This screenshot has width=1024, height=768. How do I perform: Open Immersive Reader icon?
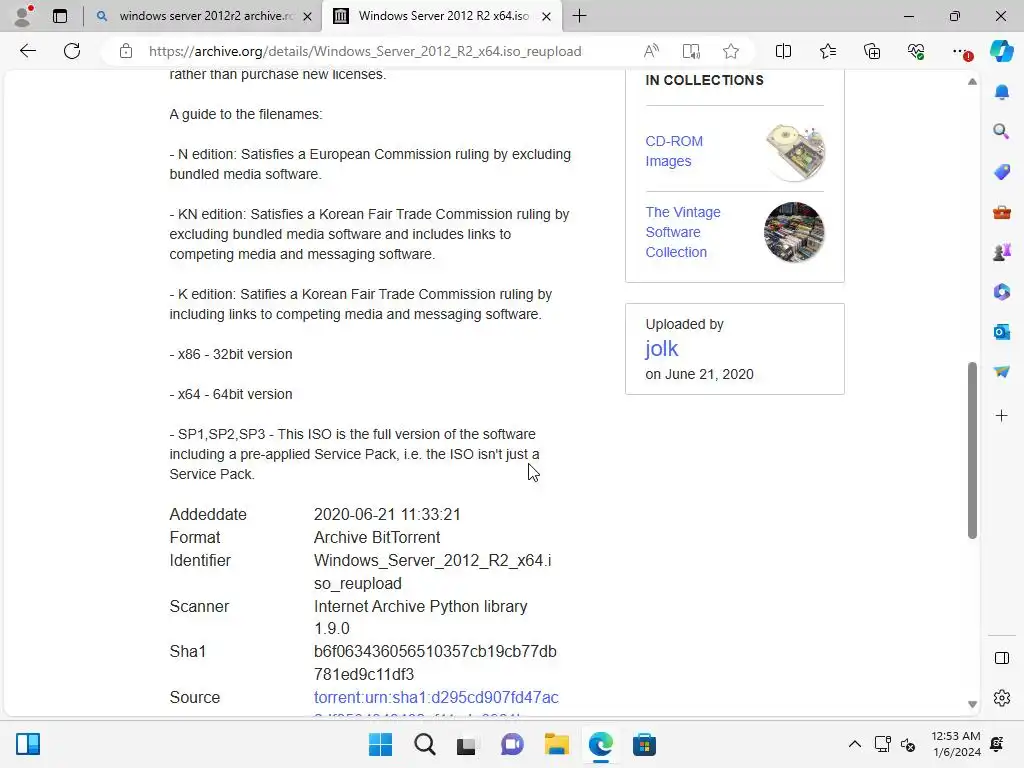(691, 51)
